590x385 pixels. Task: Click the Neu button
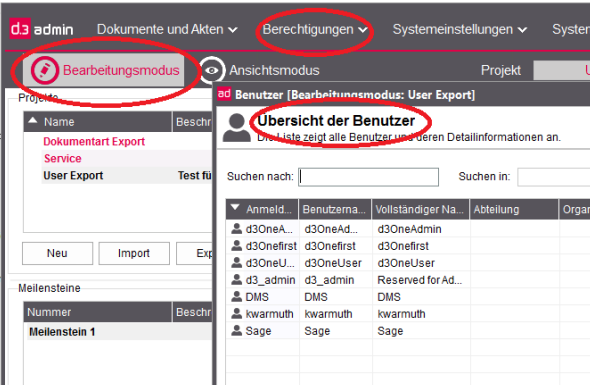click(57, 253)
